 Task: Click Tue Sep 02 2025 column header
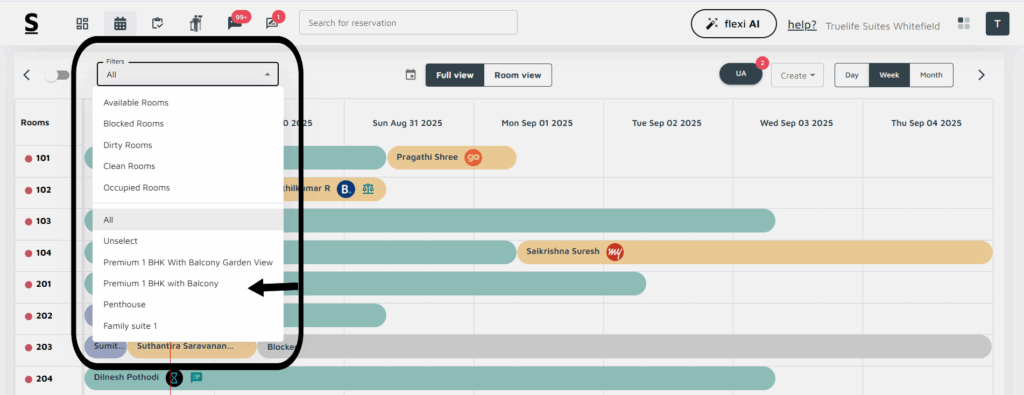pos(667,123)
